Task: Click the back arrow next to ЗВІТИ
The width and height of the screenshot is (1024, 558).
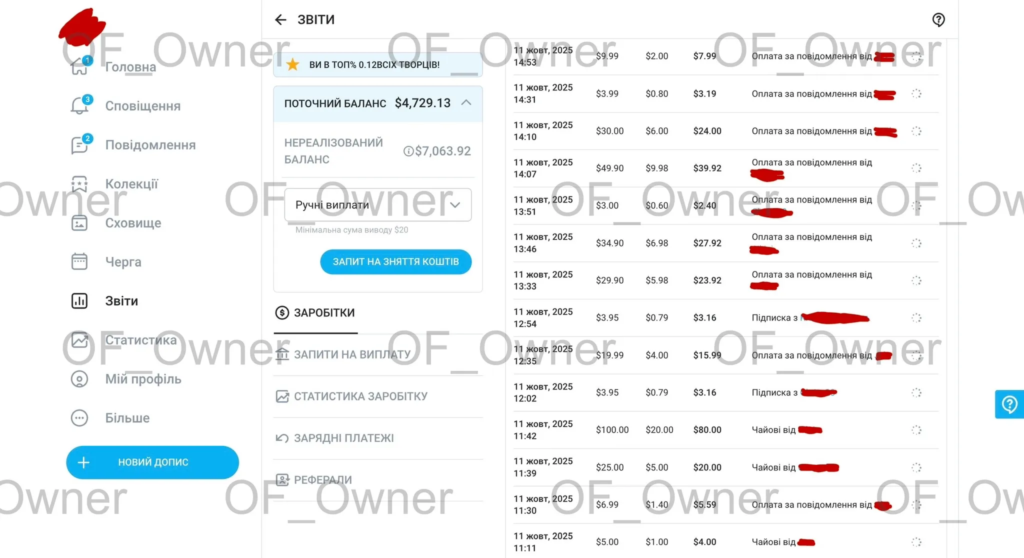Action: (280, 20)
